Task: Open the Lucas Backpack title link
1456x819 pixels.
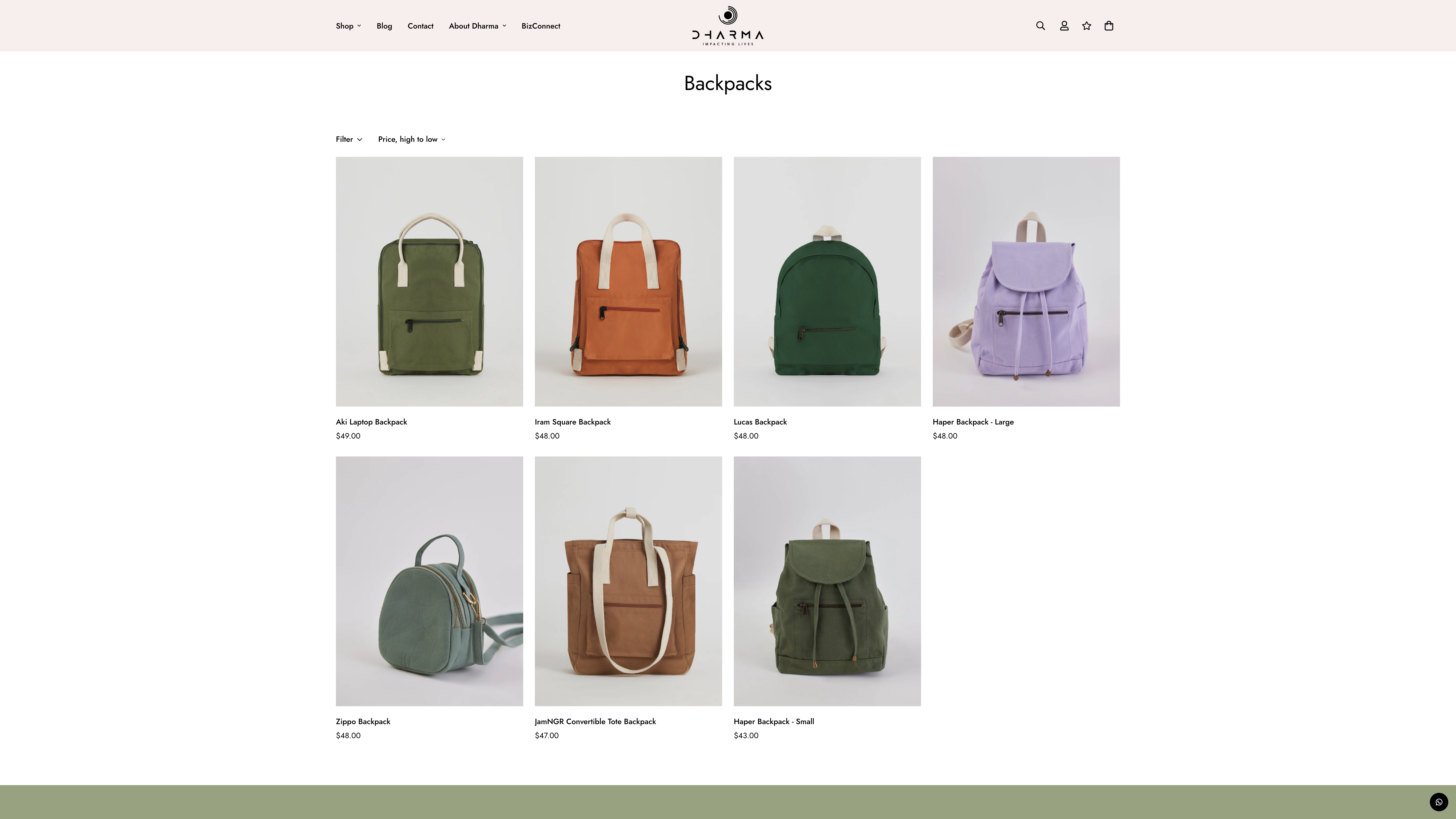Action: 760,422
